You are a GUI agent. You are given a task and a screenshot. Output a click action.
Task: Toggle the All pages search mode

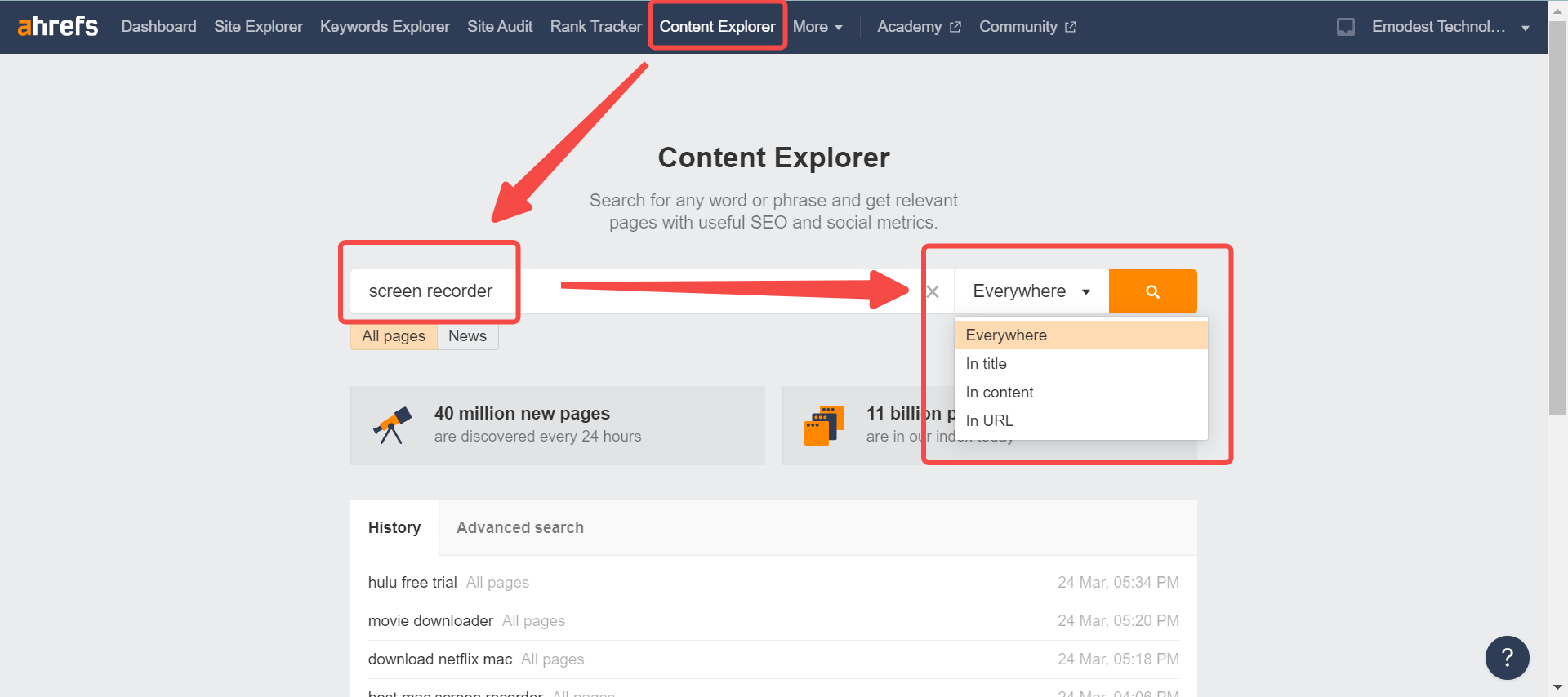click(394, 336)
